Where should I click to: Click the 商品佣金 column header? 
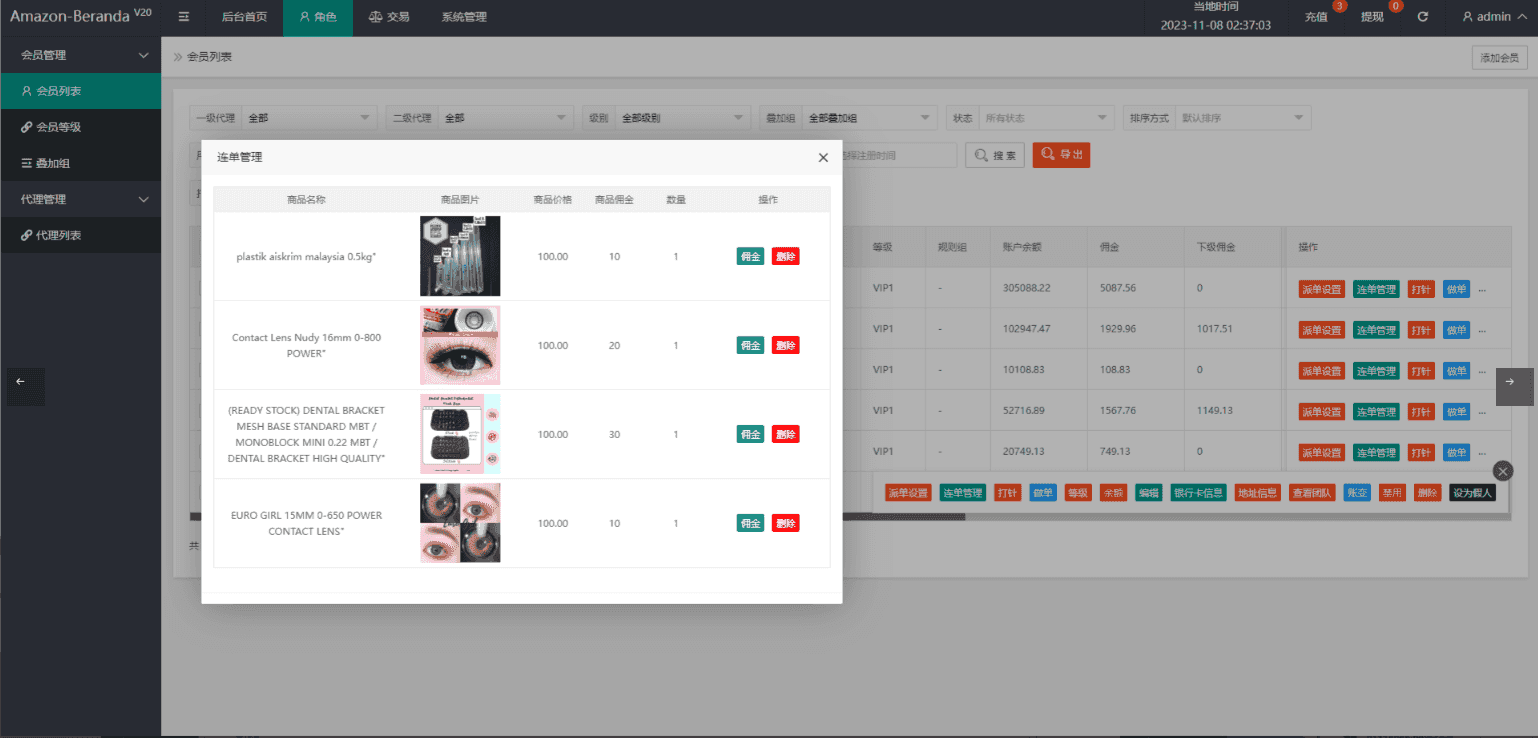coord(614,200)
